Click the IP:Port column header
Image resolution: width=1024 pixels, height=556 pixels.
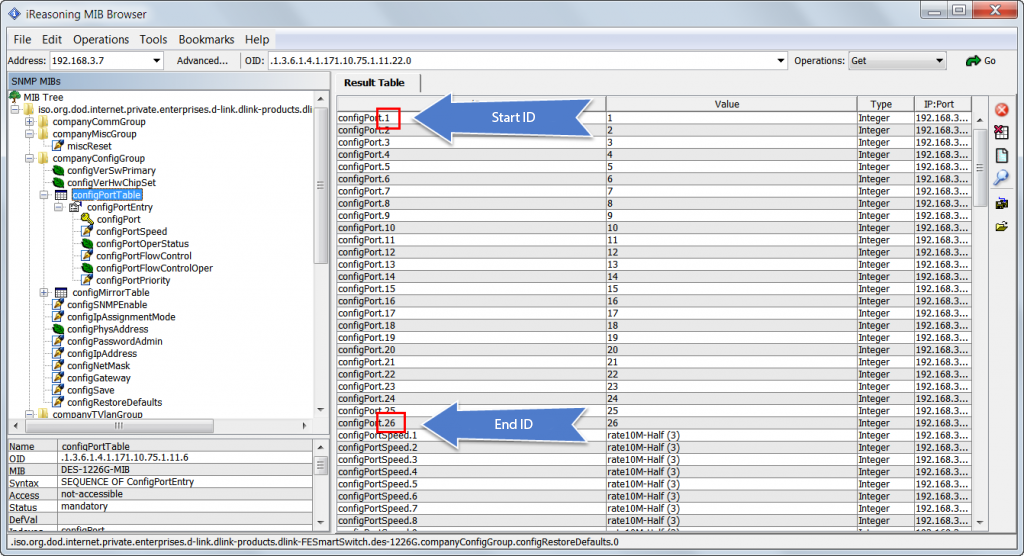(939, 104)
